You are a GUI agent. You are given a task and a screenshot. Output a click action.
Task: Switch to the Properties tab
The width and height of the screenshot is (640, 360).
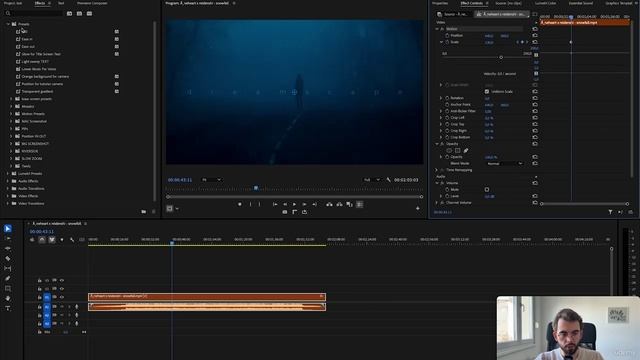point(440,3)
